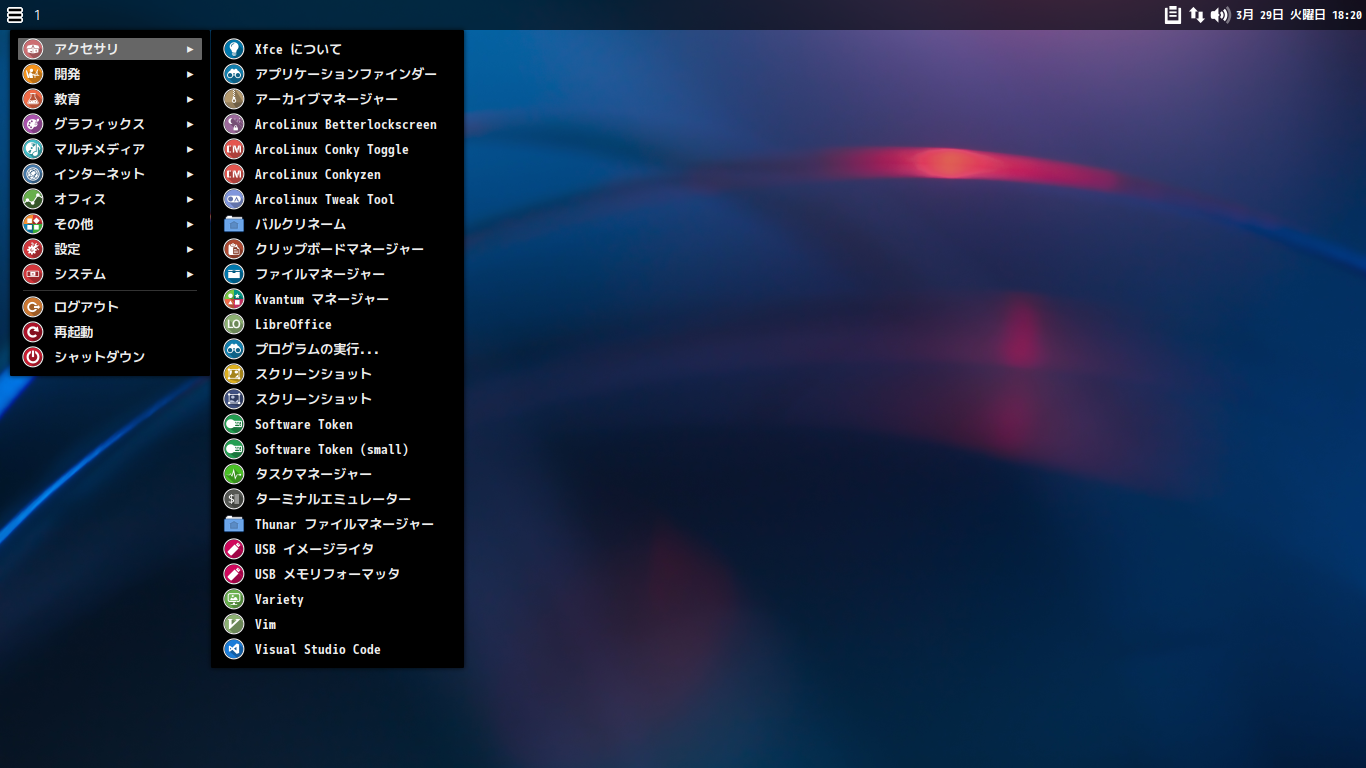Expand the その他 submenu arrow
This screenshot has height=768, width=1366.
click(190, 224)
